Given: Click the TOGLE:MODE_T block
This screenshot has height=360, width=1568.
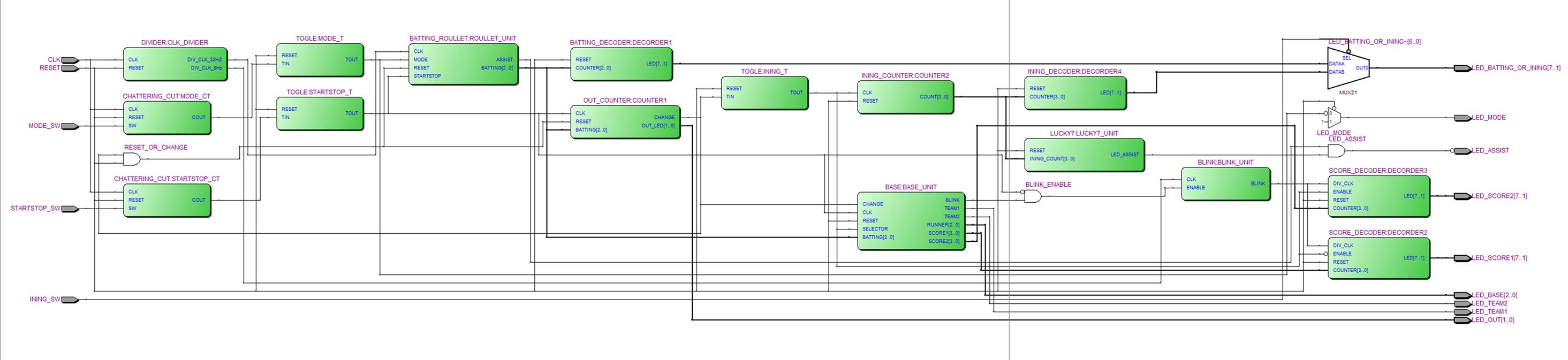Looking at the screenshot, I should [320, 59].
